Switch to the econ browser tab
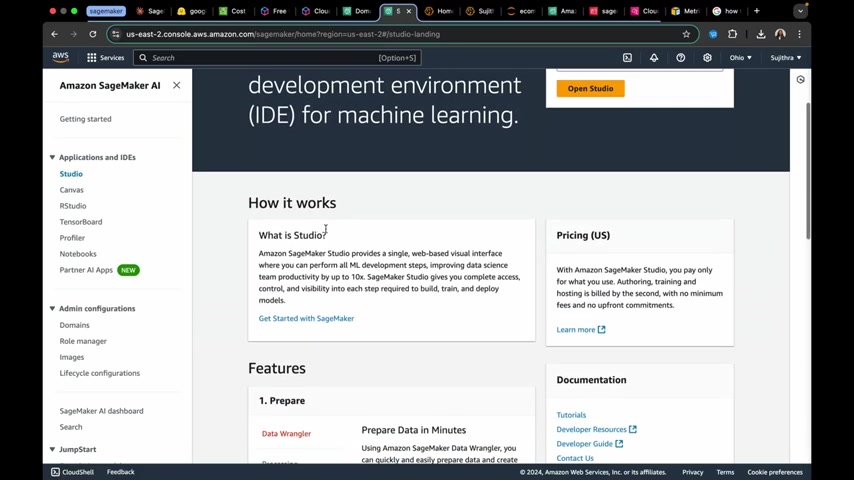Viewport: 854px width, 480px height. (521, 11)
